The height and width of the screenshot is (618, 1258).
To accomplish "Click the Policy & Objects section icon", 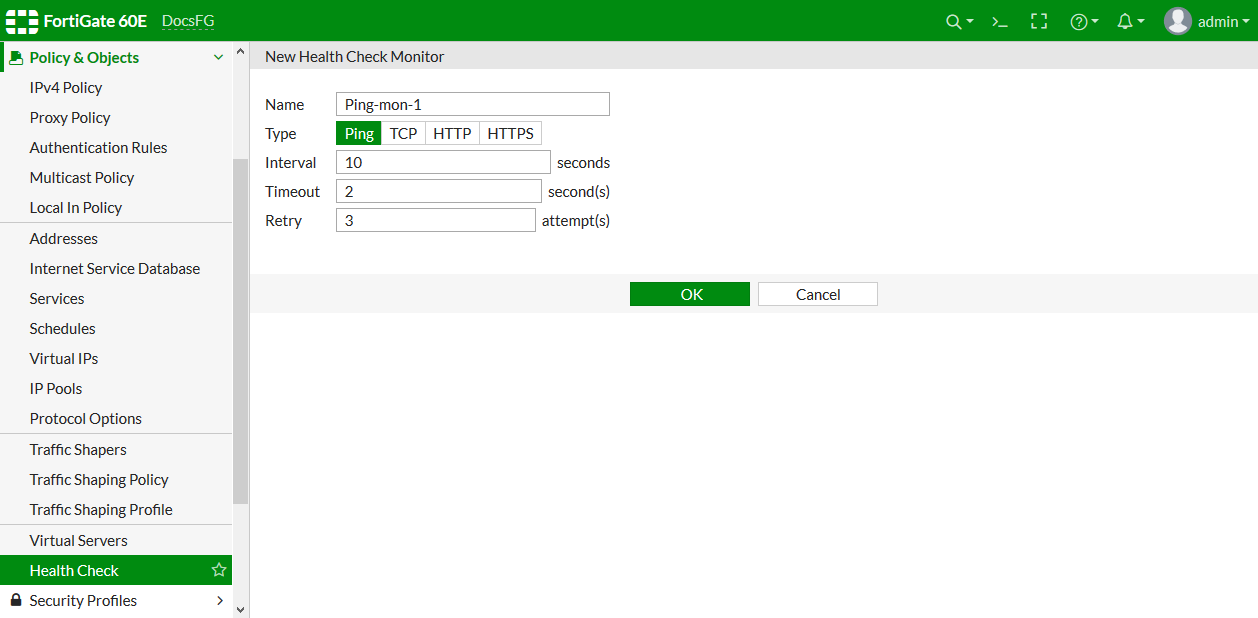I will [x=15, y=57].
